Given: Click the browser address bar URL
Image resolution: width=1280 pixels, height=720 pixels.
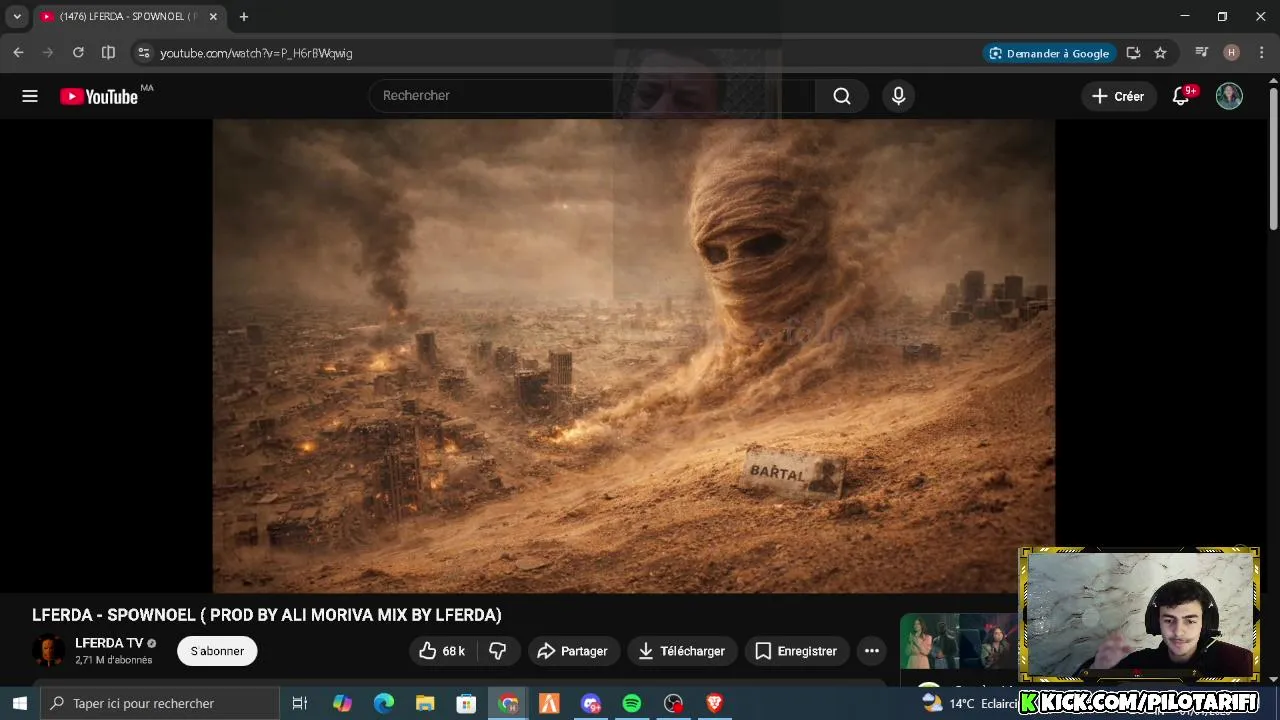Looking at the screenshot, I should coord(256,53).
